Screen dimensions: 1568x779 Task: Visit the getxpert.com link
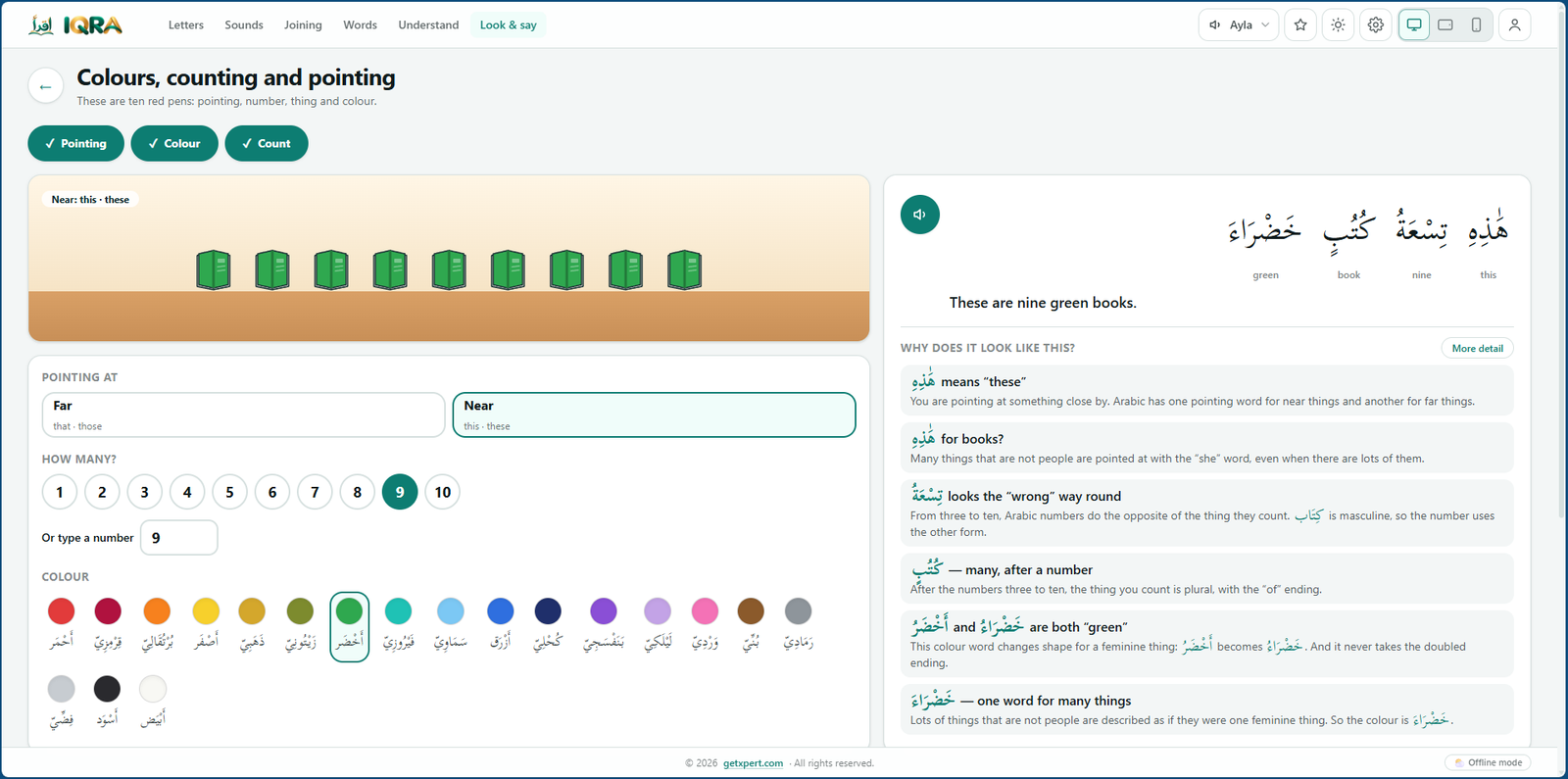pos(753,763)
